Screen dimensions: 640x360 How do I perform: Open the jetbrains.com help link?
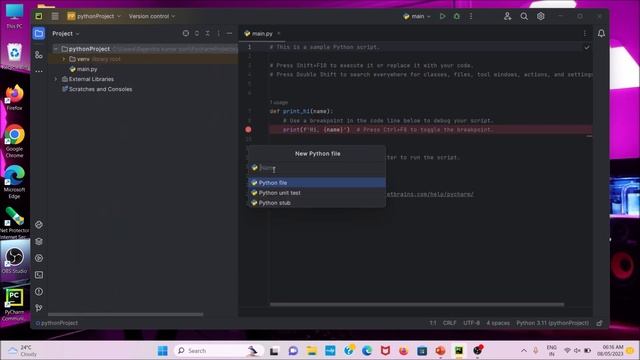[x=430, y=194]
